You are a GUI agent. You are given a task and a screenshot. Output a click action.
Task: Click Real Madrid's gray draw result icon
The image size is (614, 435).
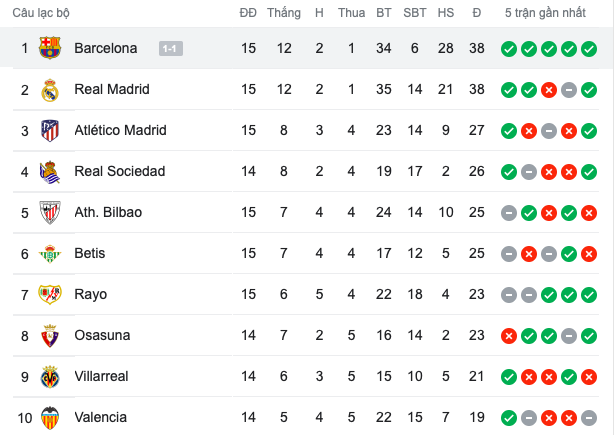568,89
